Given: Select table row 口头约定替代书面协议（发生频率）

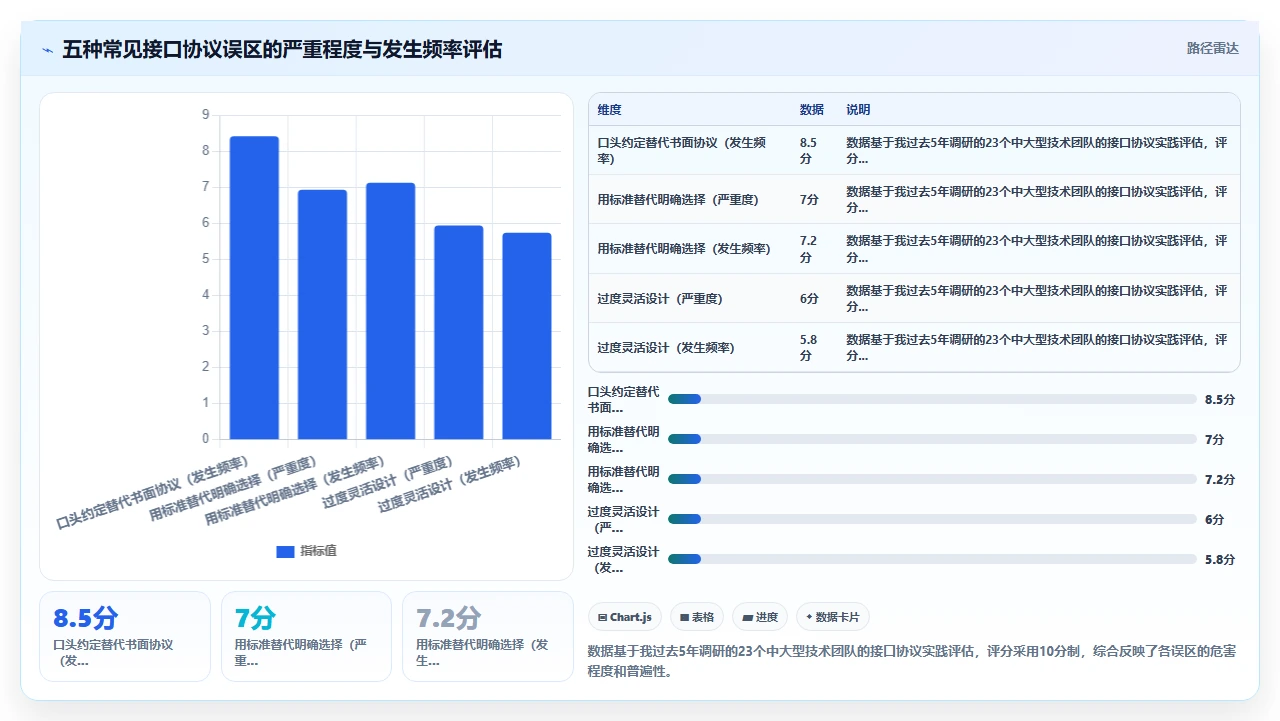Looking at the screenshot, I should tap(914, 151).
